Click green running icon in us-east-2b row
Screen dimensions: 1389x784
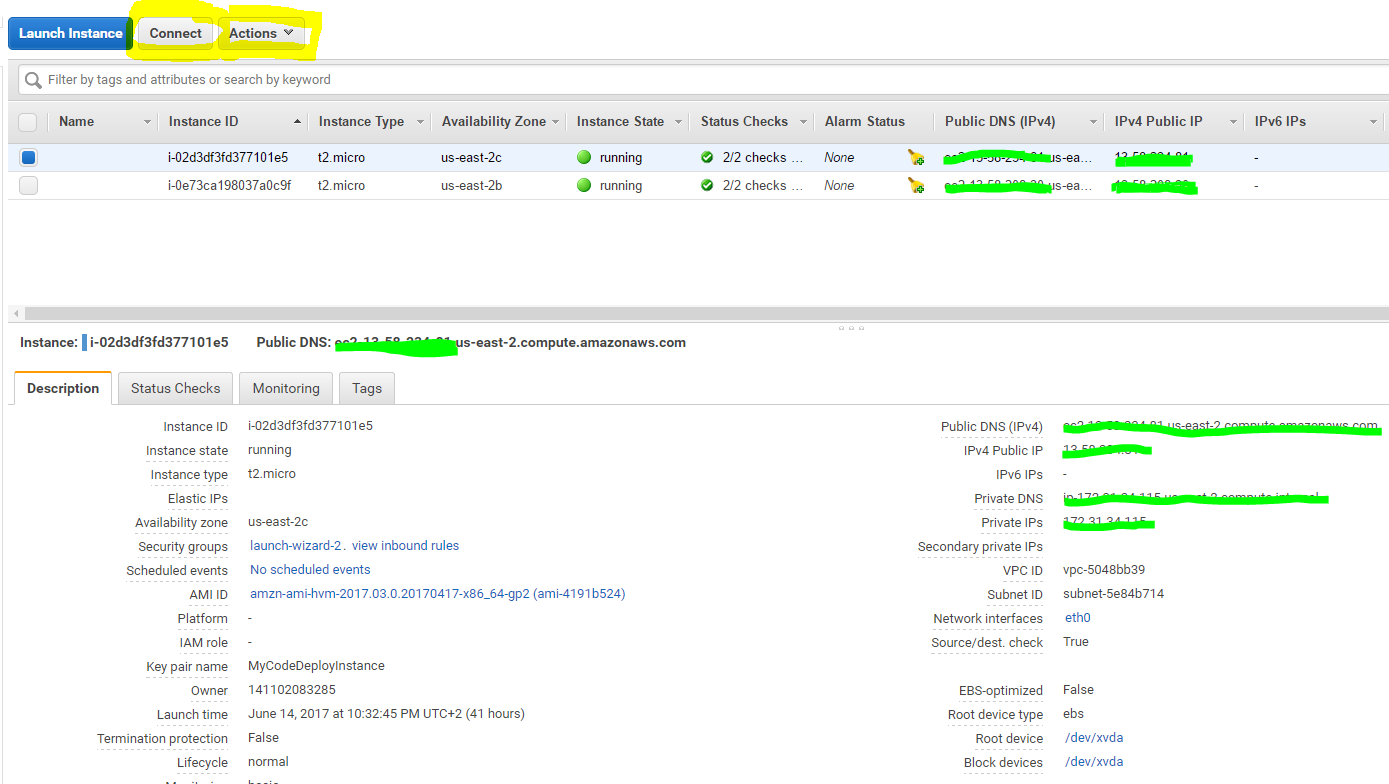(584, 185)
